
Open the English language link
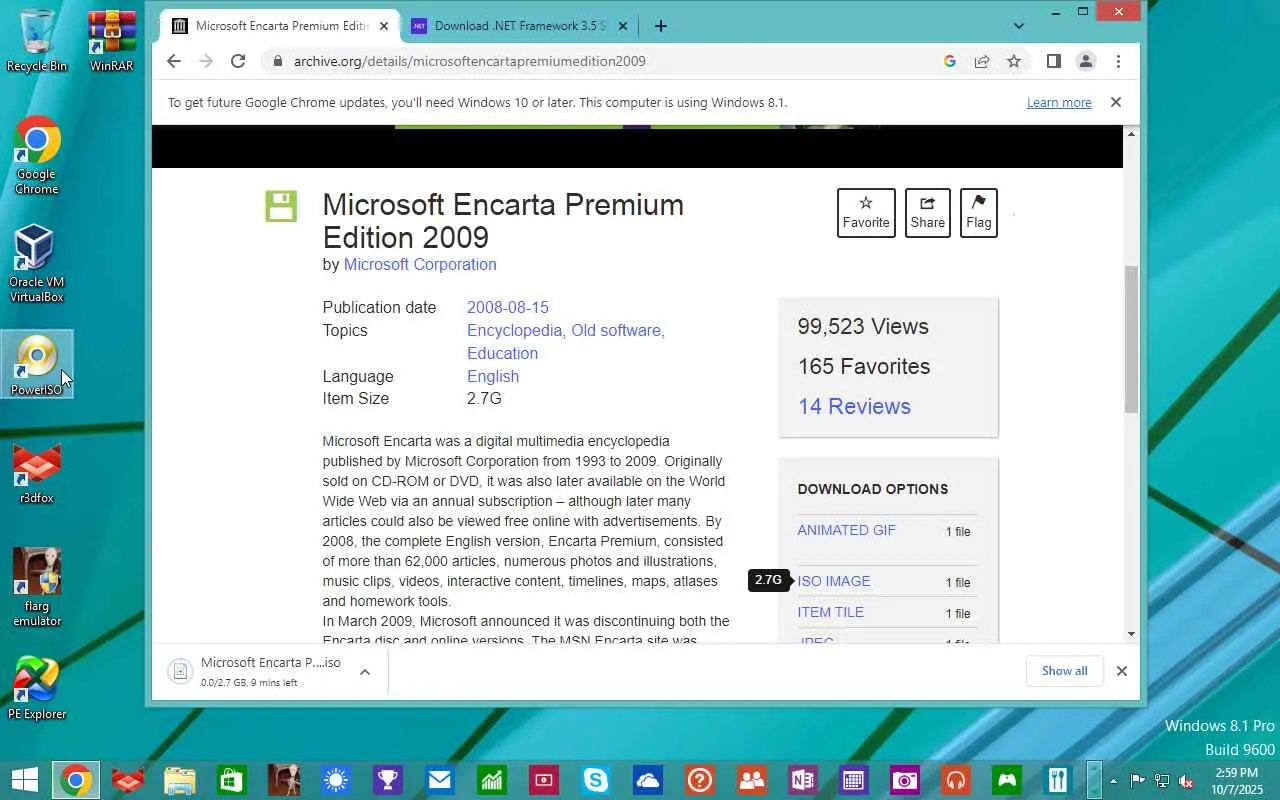click(x=493, y=376)
